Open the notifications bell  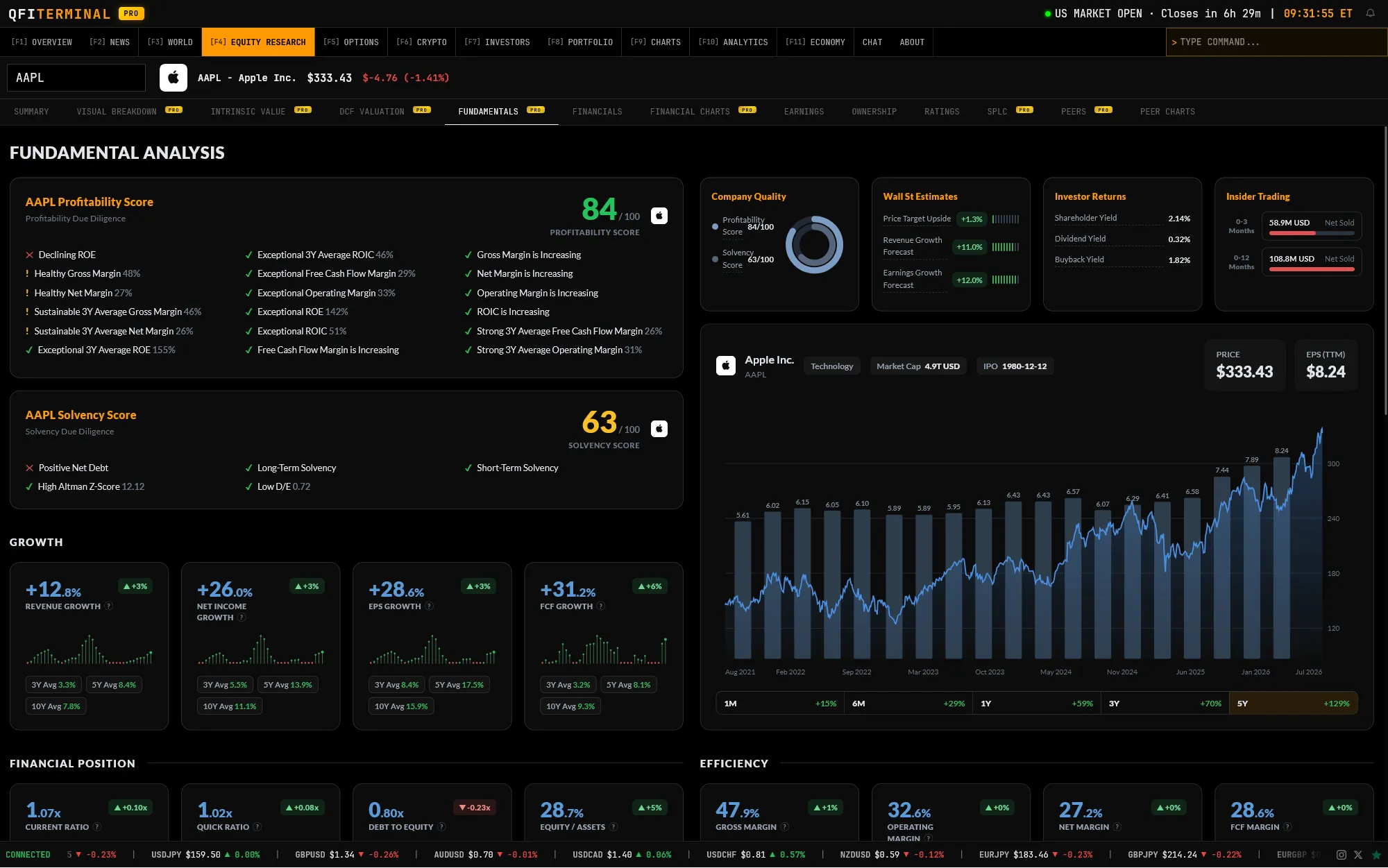click(1371, 13)
